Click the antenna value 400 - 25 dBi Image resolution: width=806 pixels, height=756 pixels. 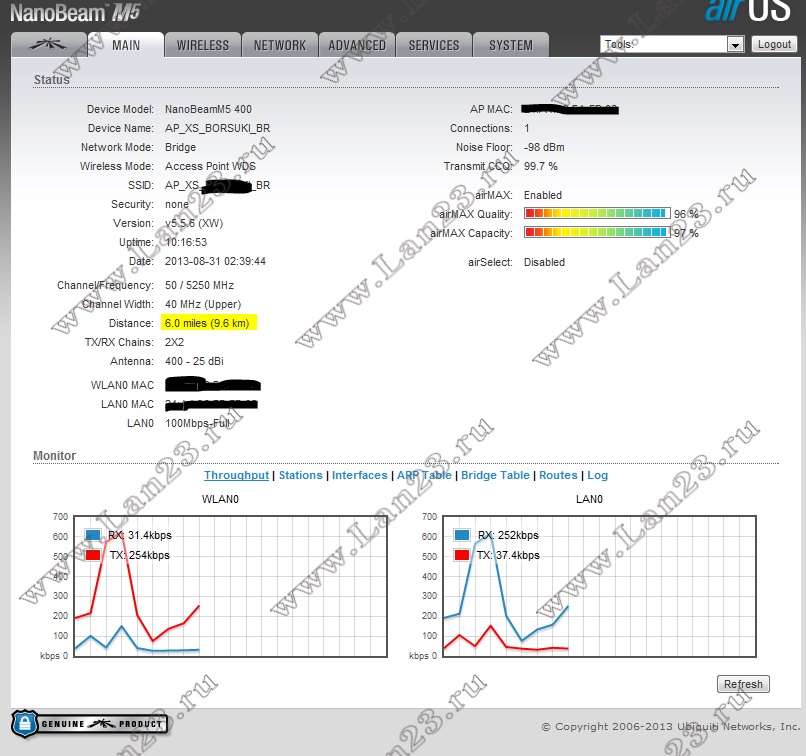tap(194, 361)
